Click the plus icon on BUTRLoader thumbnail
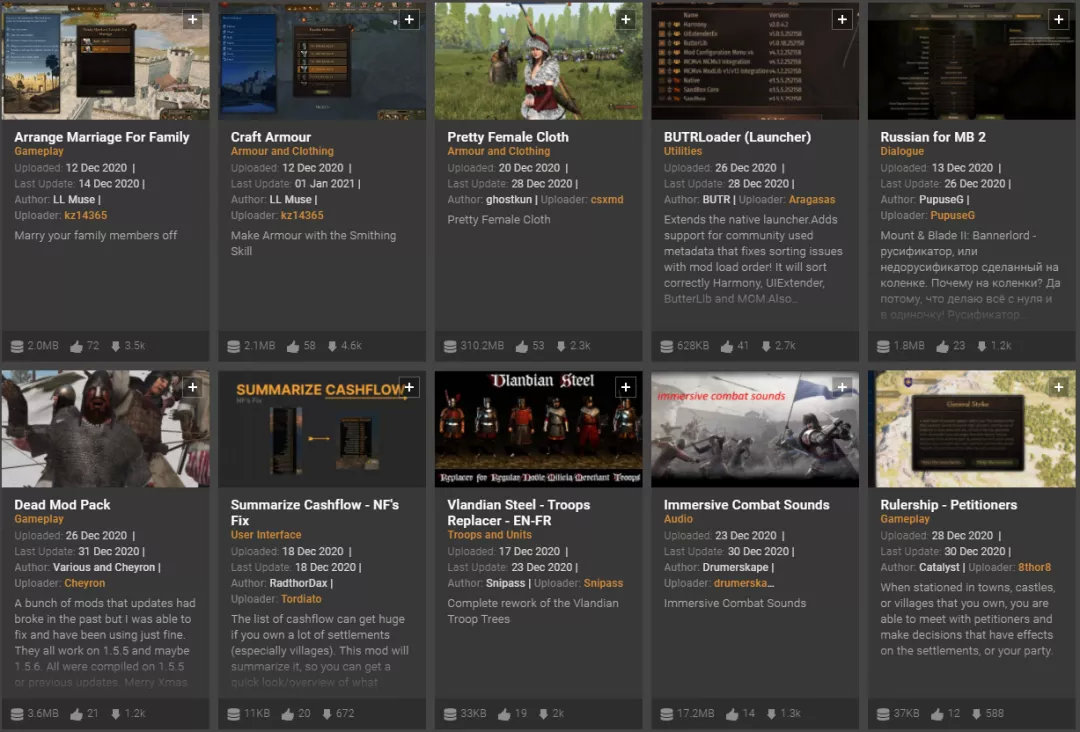 coord(842,19)
